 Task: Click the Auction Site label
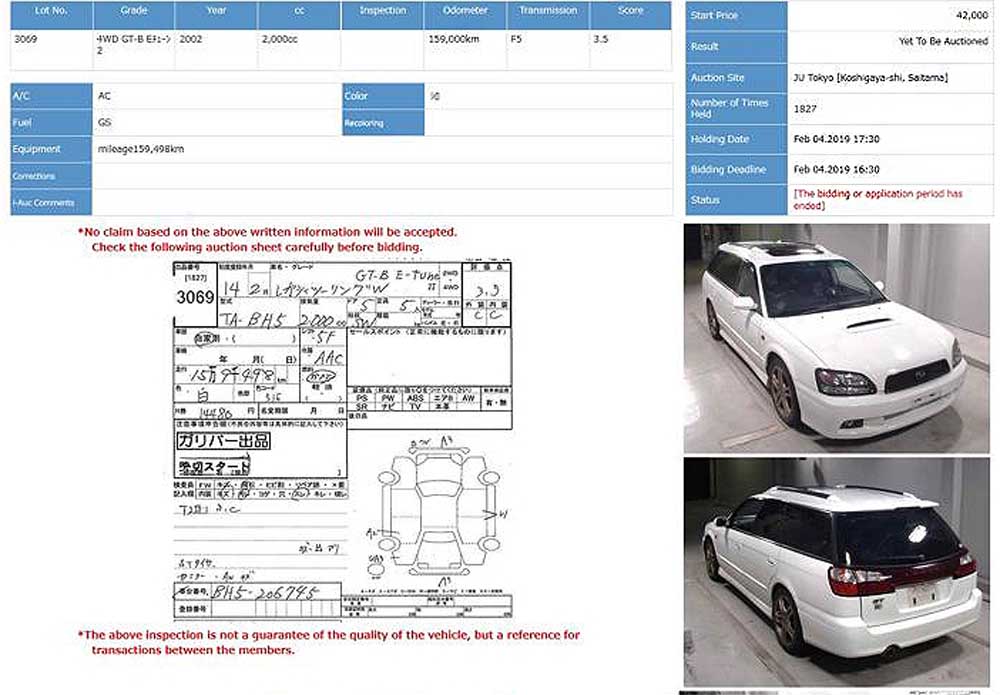tap(737, 78)
